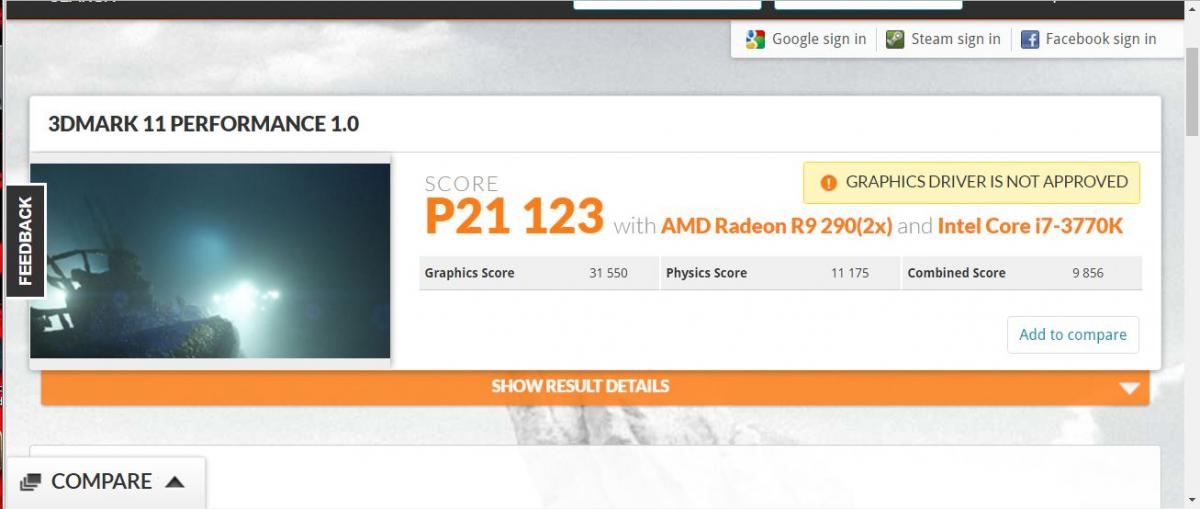The height and width of the screenshot is (509, 1200).
Task: Expand Show Result Details bar
Action: pos(595,387)
